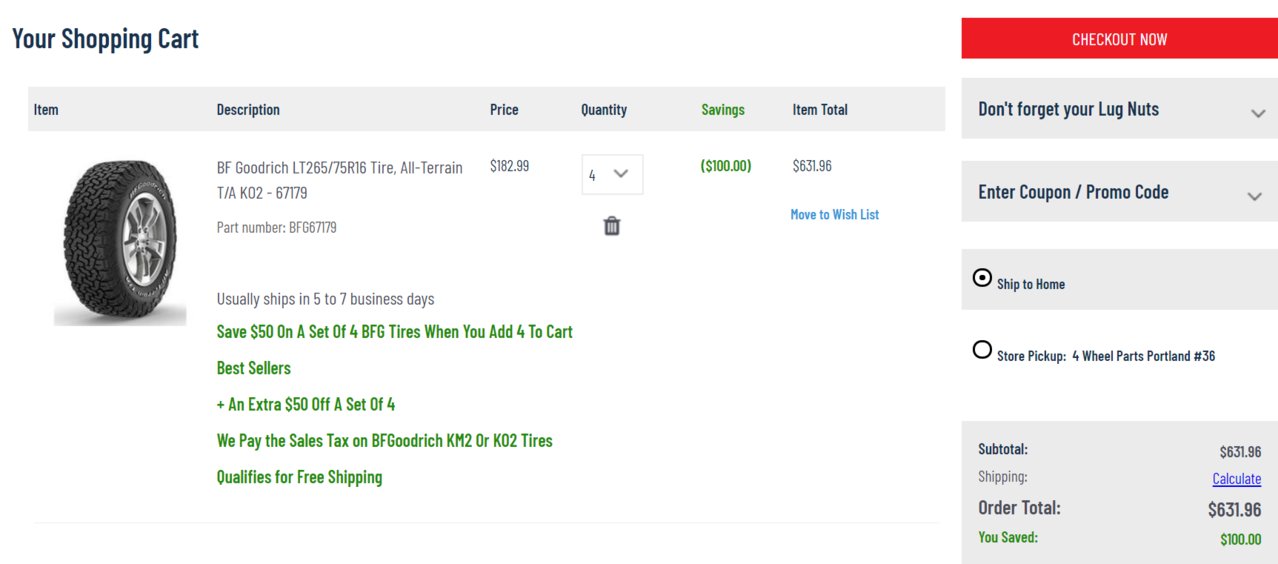
Task: Select Store Pickup radio option
Action: 982,350
